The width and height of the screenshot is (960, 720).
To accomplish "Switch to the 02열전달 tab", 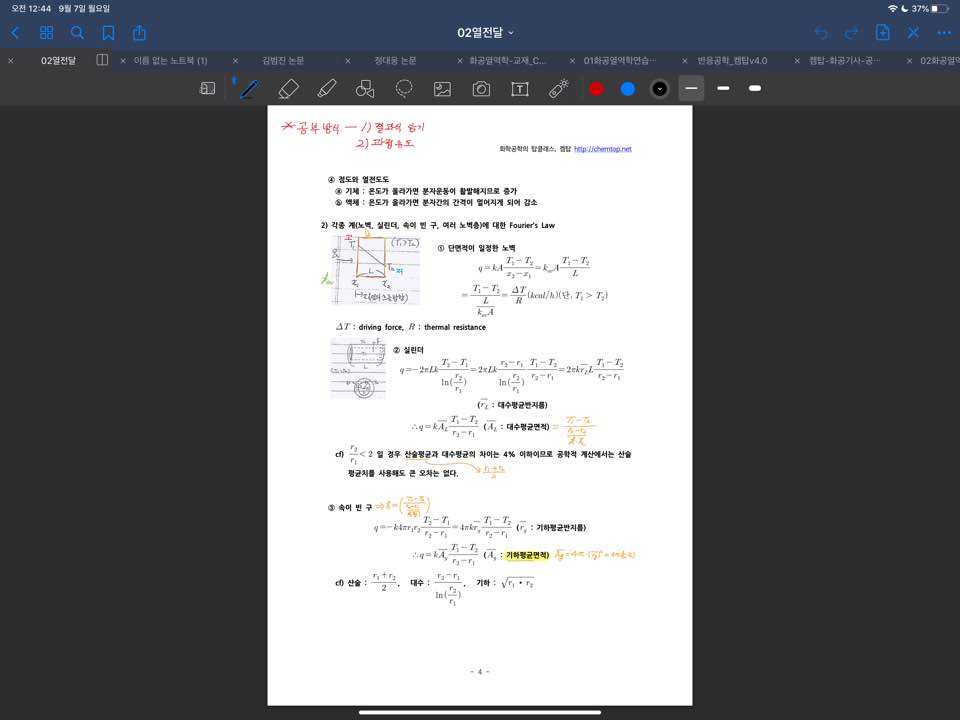I will tap(58, 61).
